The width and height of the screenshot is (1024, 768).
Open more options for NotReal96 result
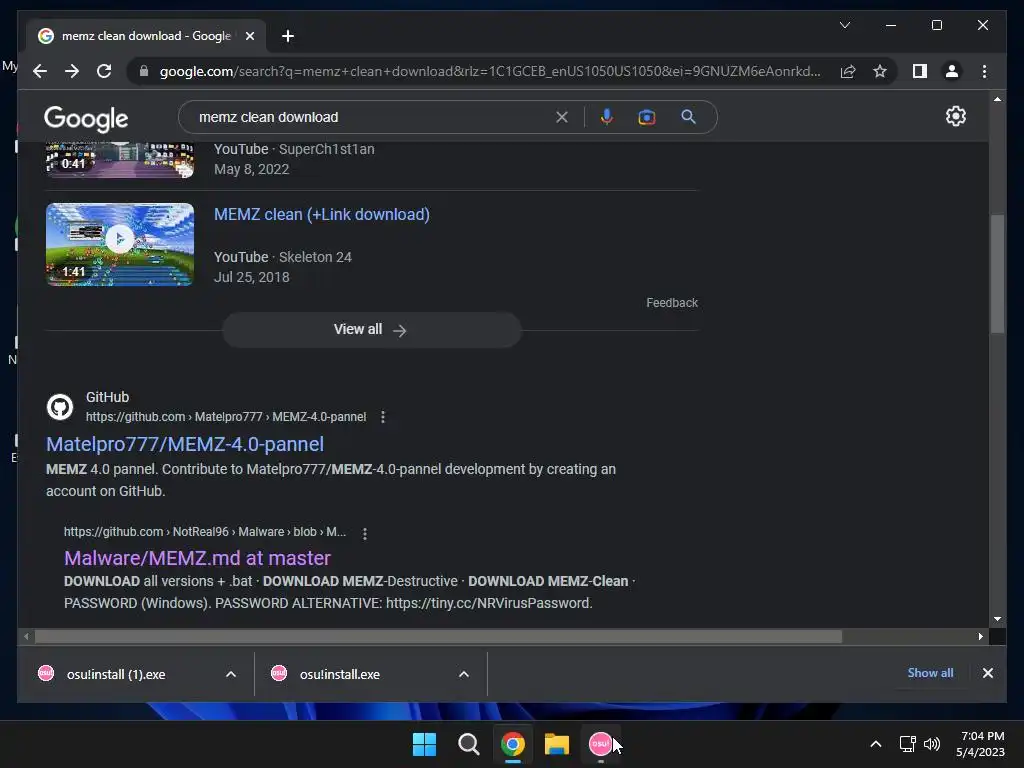point(364,534)
